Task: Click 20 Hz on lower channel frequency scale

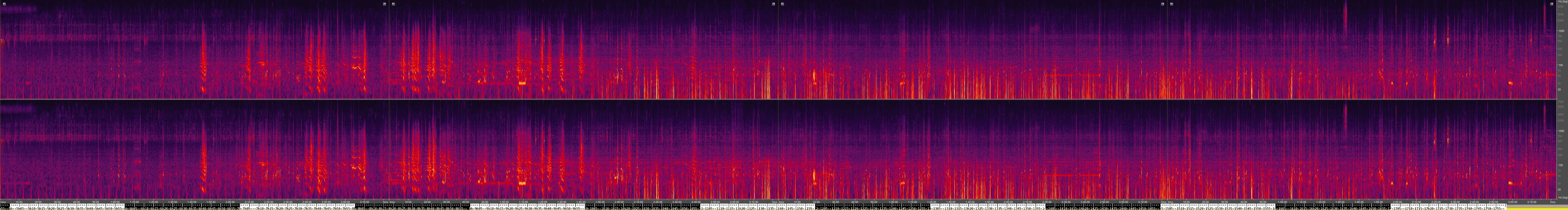Action: pos(1561,189)
